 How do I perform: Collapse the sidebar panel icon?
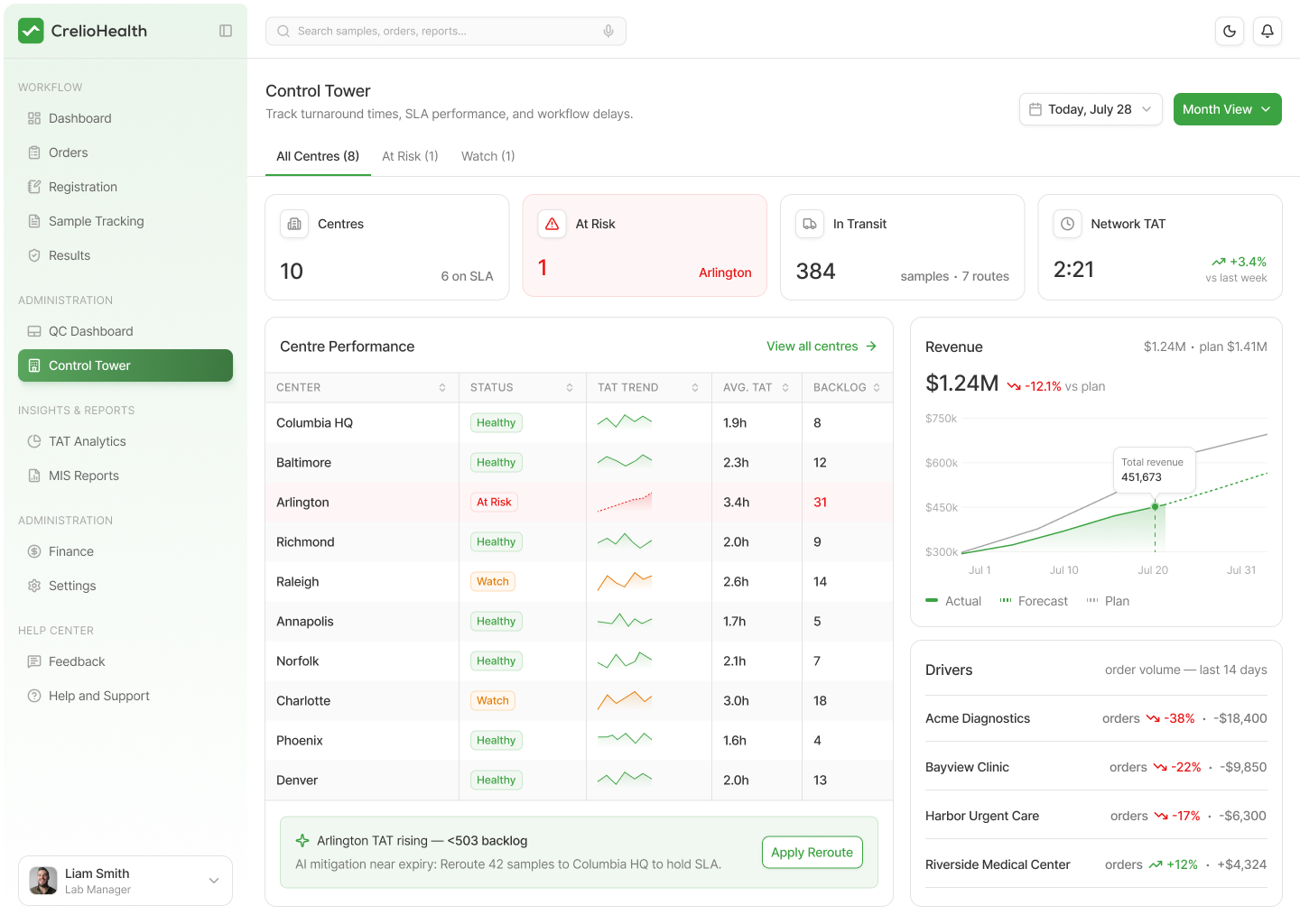pos(226,31)
